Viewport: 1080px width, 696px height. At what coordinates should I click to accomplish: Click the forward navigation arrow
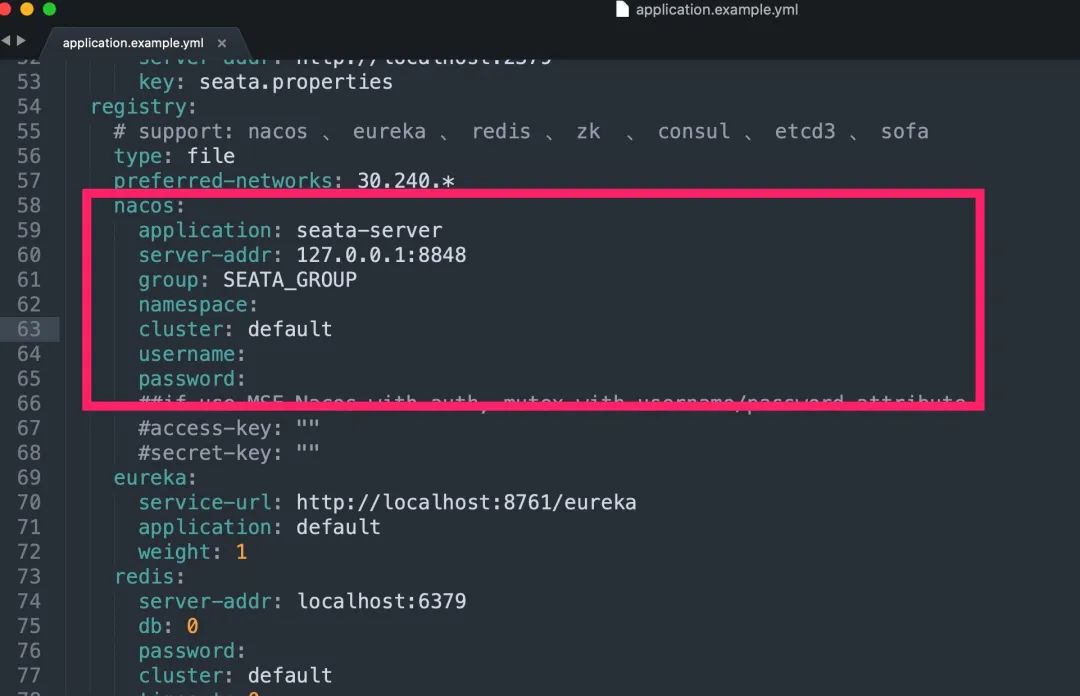[21, 41]
